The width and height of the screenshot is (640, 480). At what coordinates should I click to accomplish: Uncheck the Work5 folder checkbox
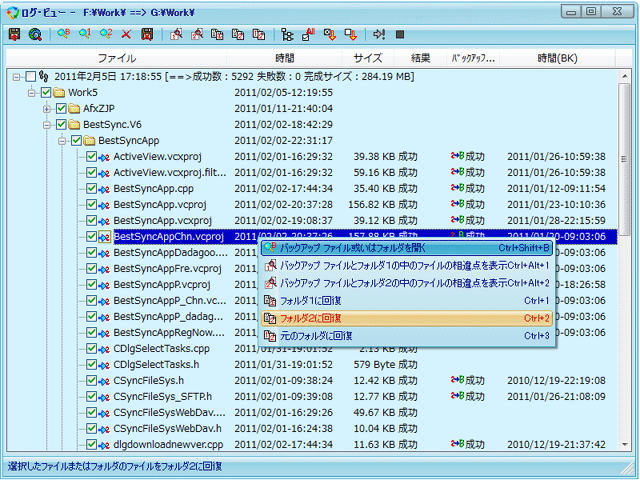point(46,93)
